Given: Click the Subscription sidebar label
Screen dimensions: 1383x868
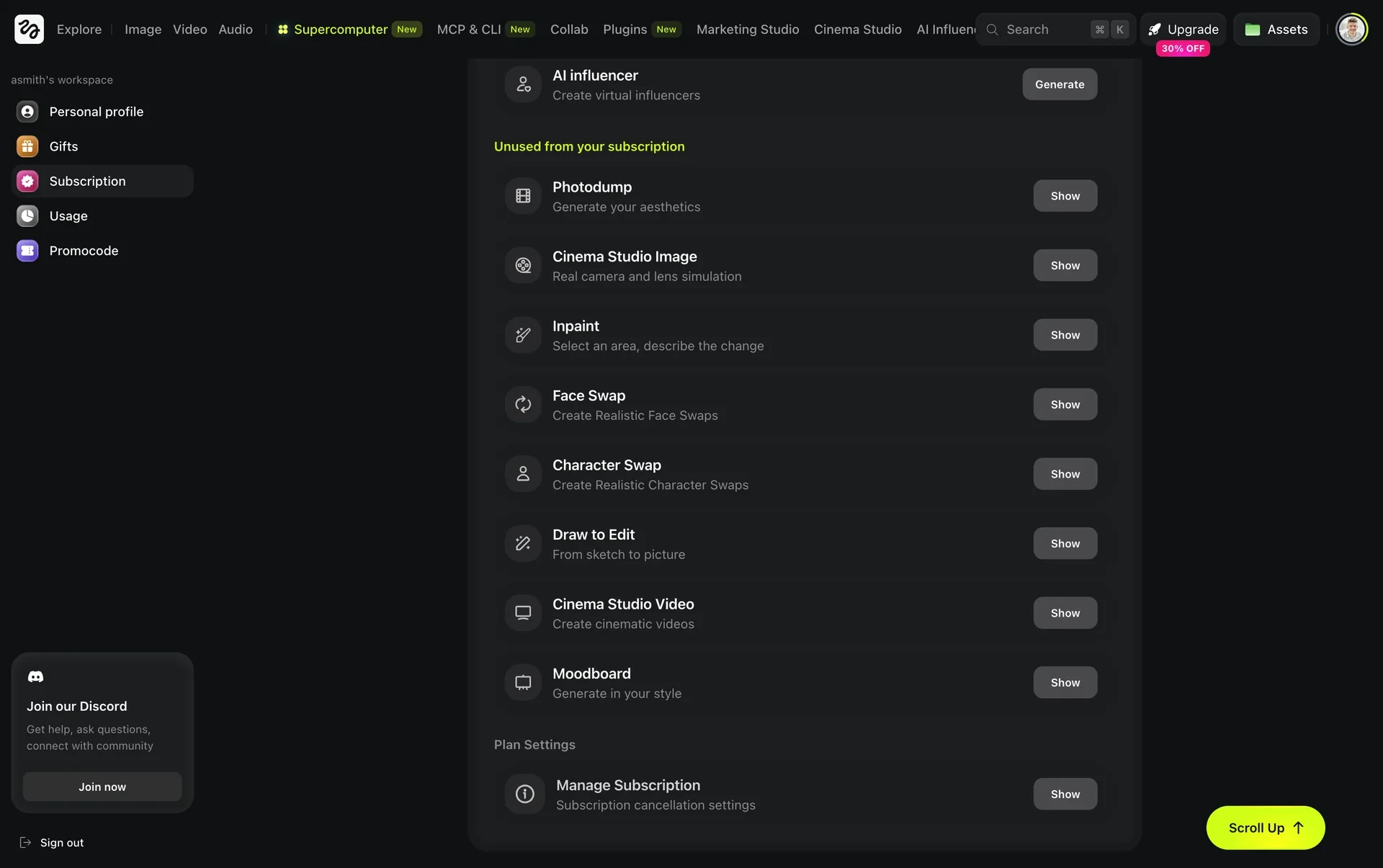Looking at the screenshot, I should [x=87, y=181].
